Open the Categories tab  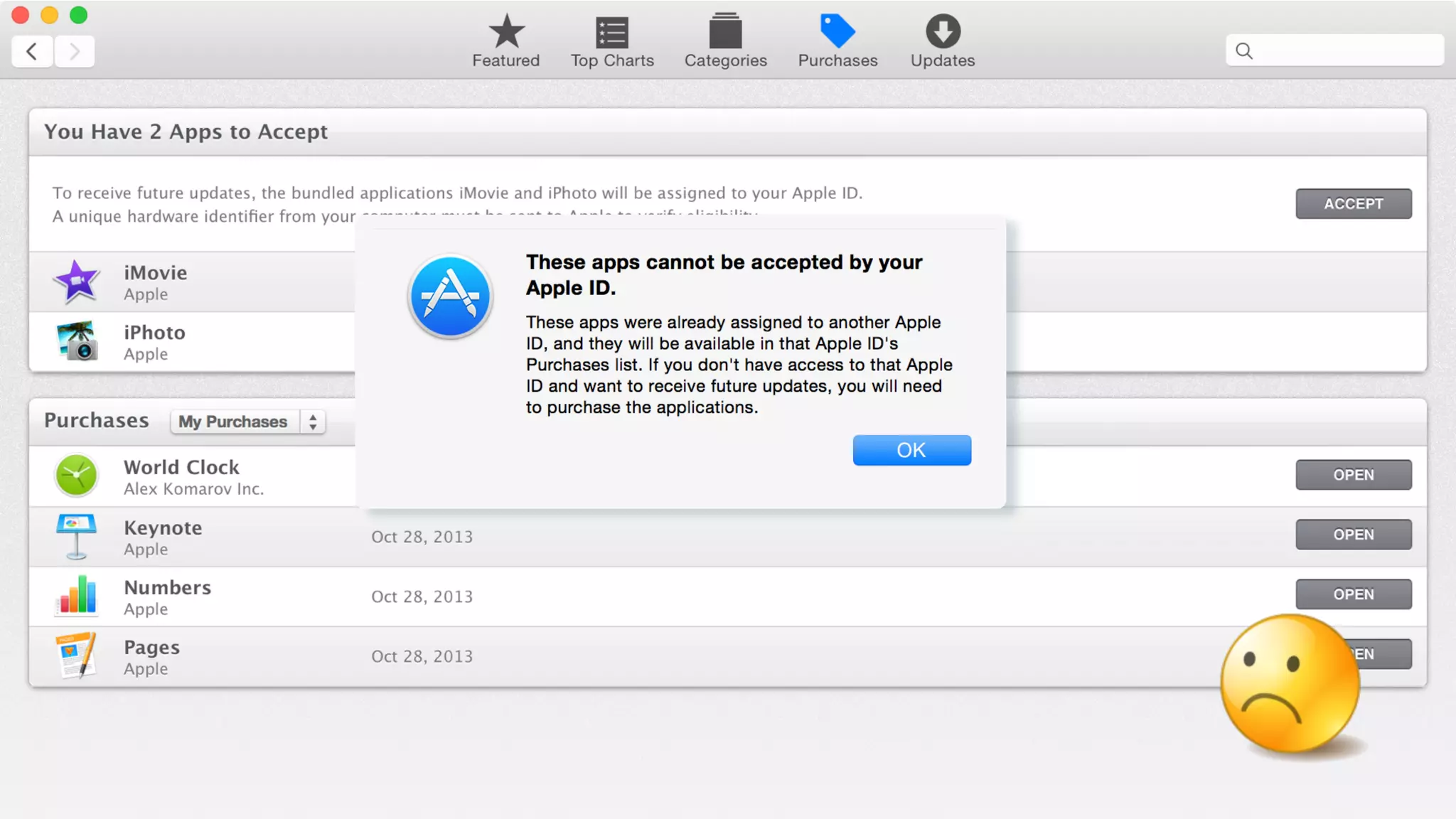tap(725, 41)
